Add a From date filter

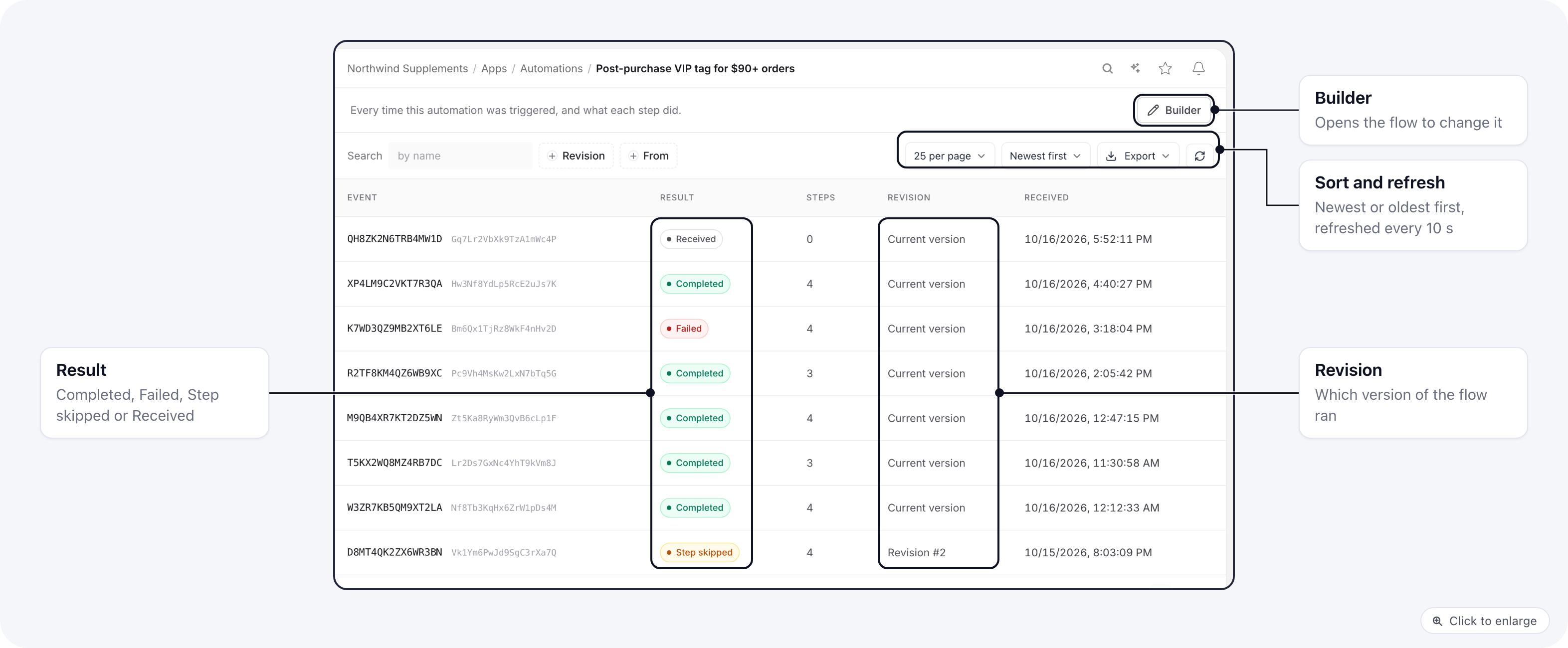click(x=648, y=156)
